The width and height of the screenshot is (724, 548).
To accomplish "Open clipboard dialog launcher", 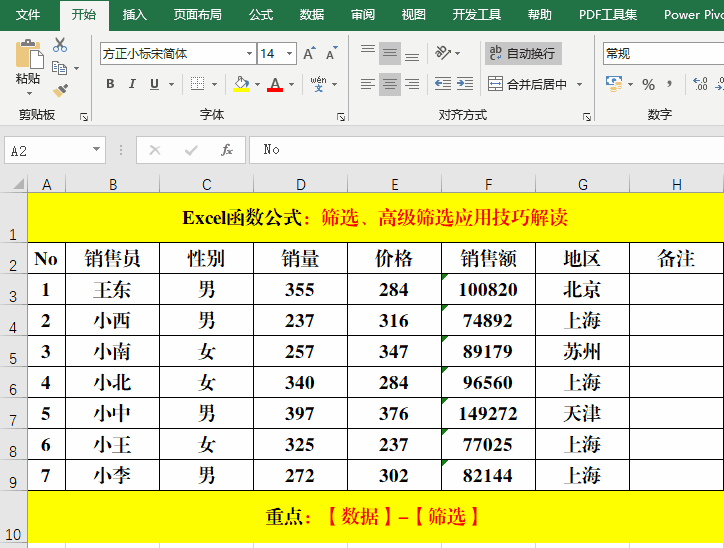I will pos(84,117).
